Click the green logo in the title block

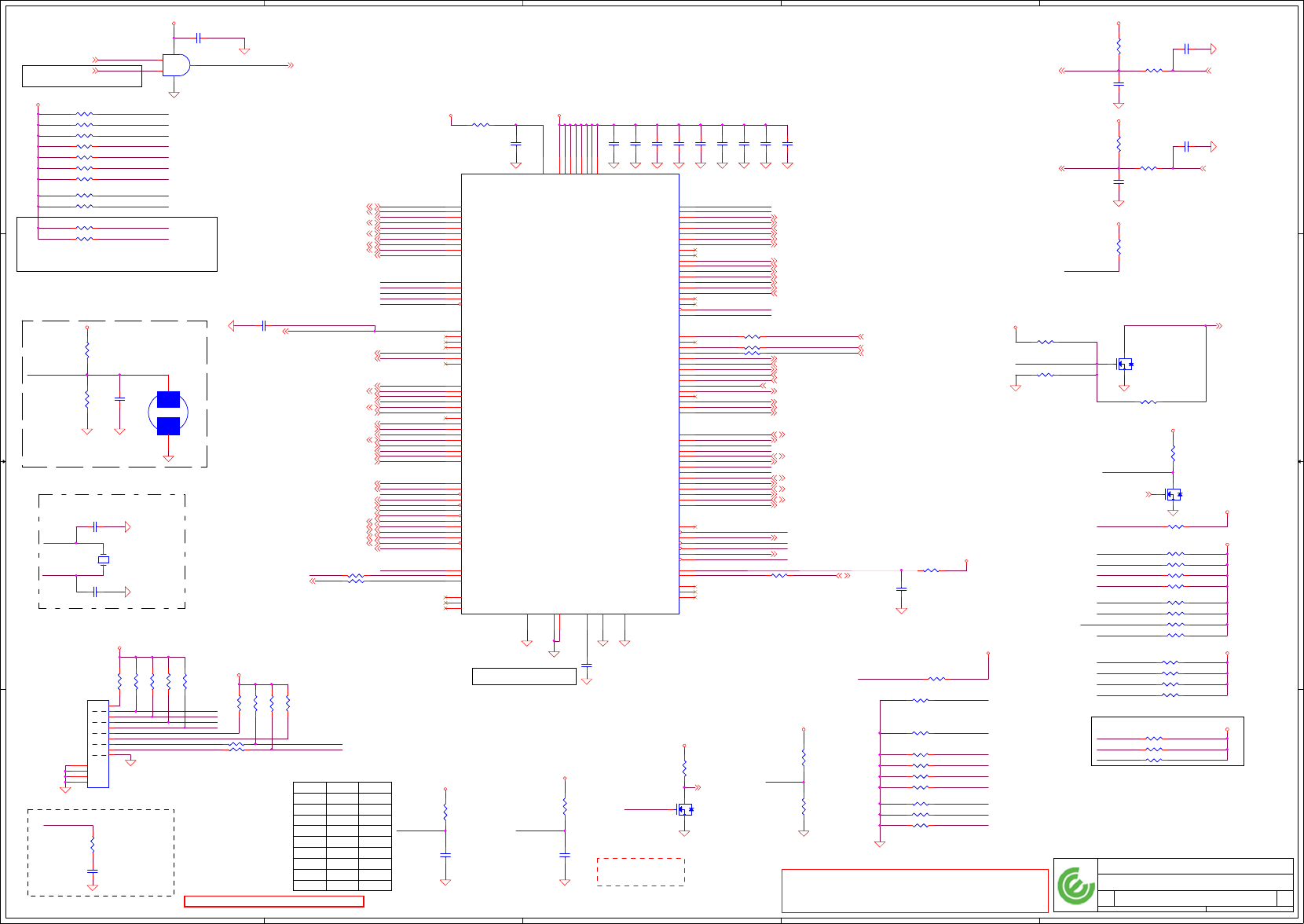tap(1075, 886)
